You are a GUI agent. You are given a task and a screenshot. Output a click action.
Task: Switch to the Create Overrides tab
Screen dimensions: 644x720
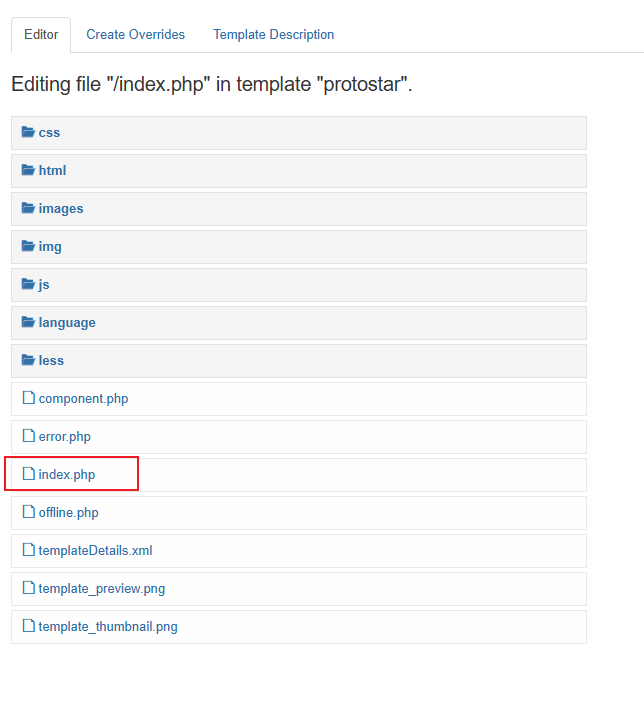pos(135,35)
